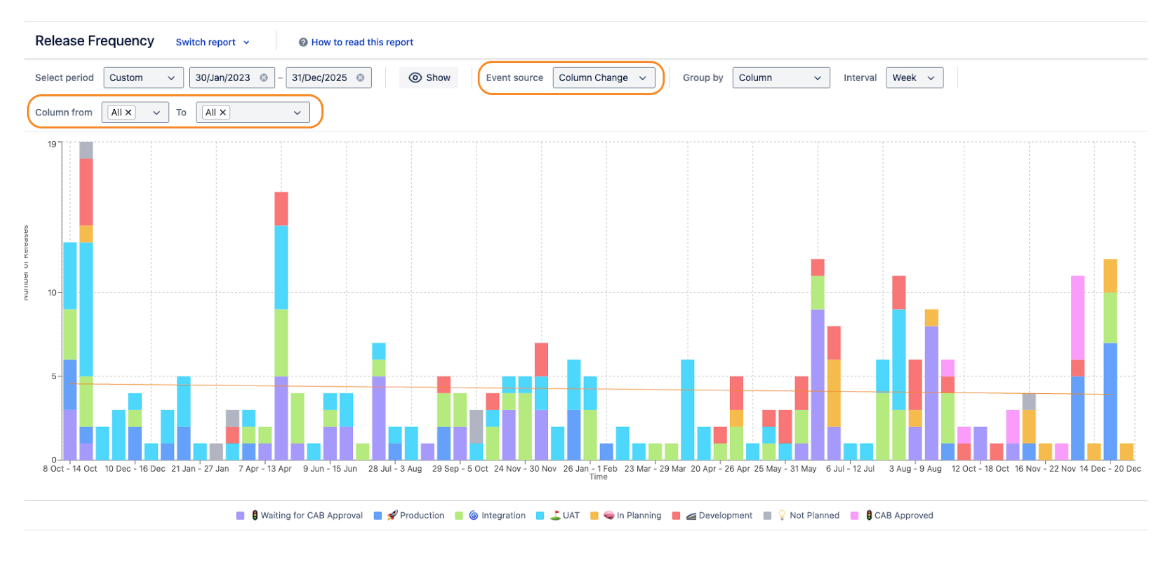Toggle Development legend color swatch
Screen dimensions: 1159x561
point(675,515)
